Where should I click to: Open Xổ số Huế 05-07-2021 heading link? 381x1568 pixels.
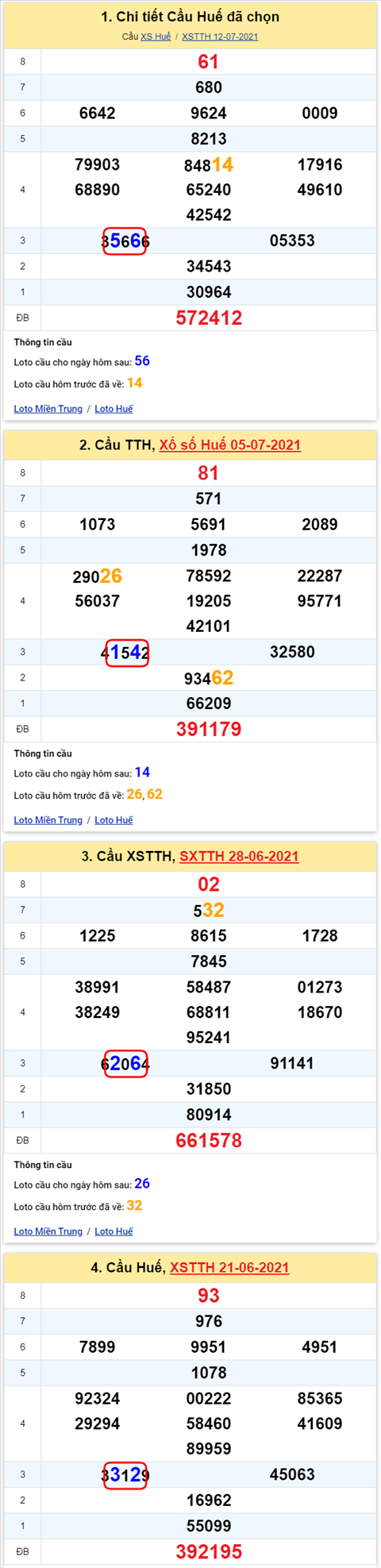click(230, 445)
